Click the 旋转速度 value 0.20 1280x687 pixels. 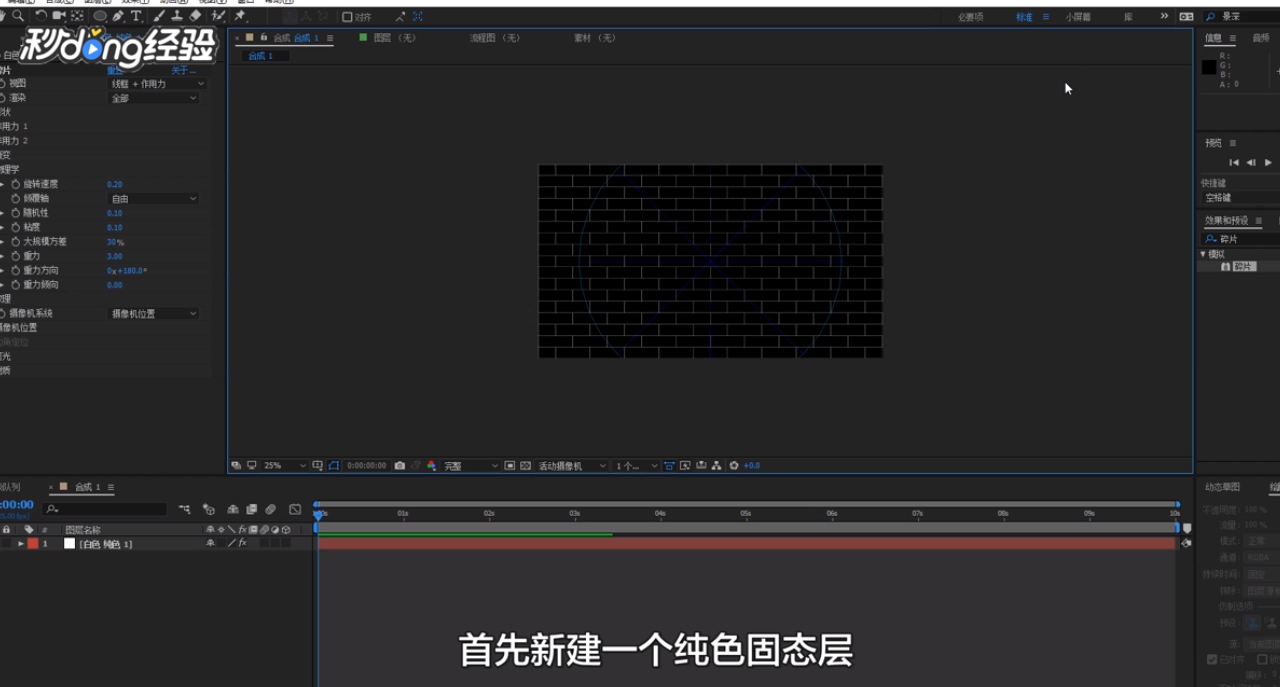tap(115, 185)
